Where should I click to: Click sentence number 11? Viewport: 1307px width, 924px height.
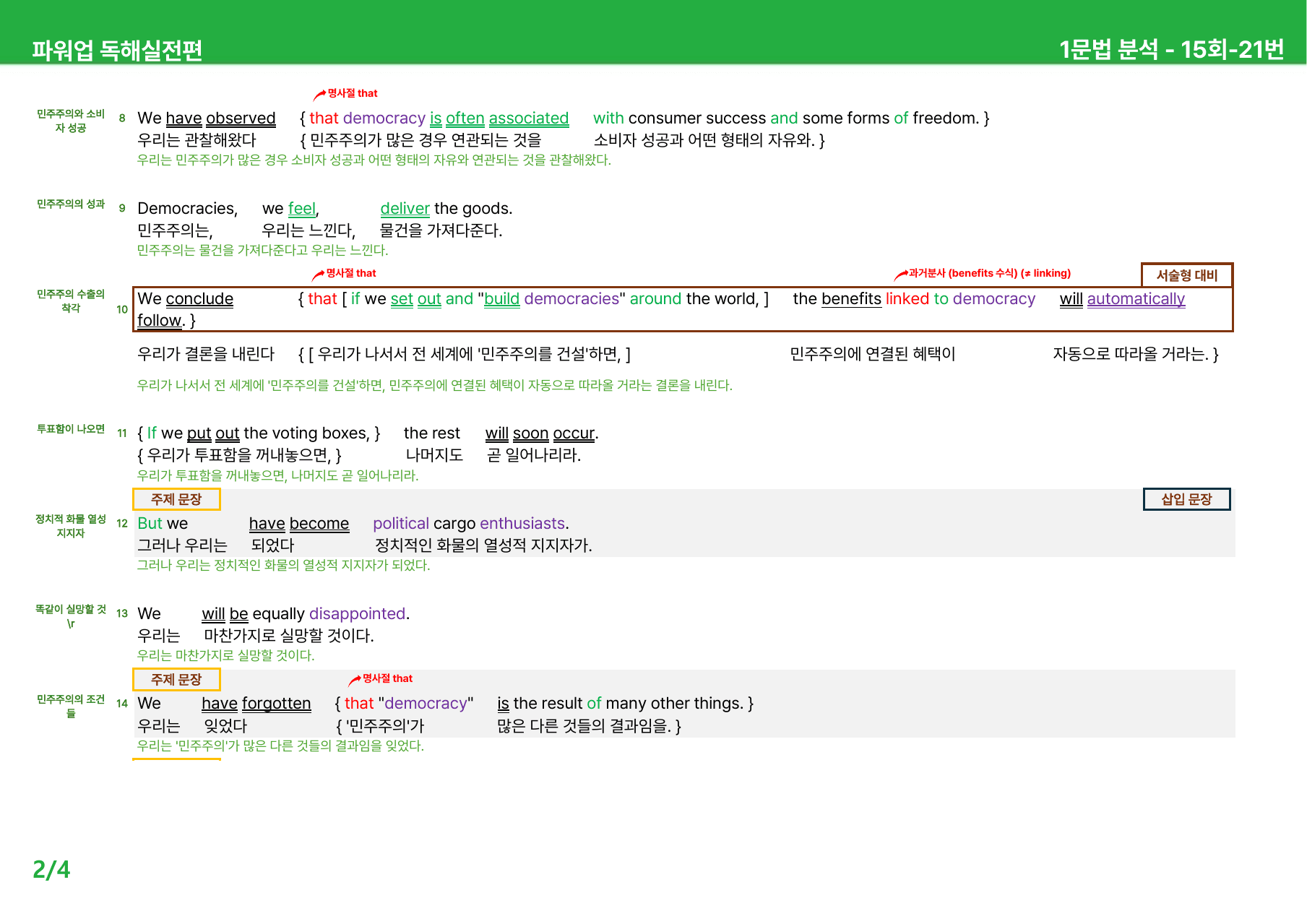pos(122,433)
